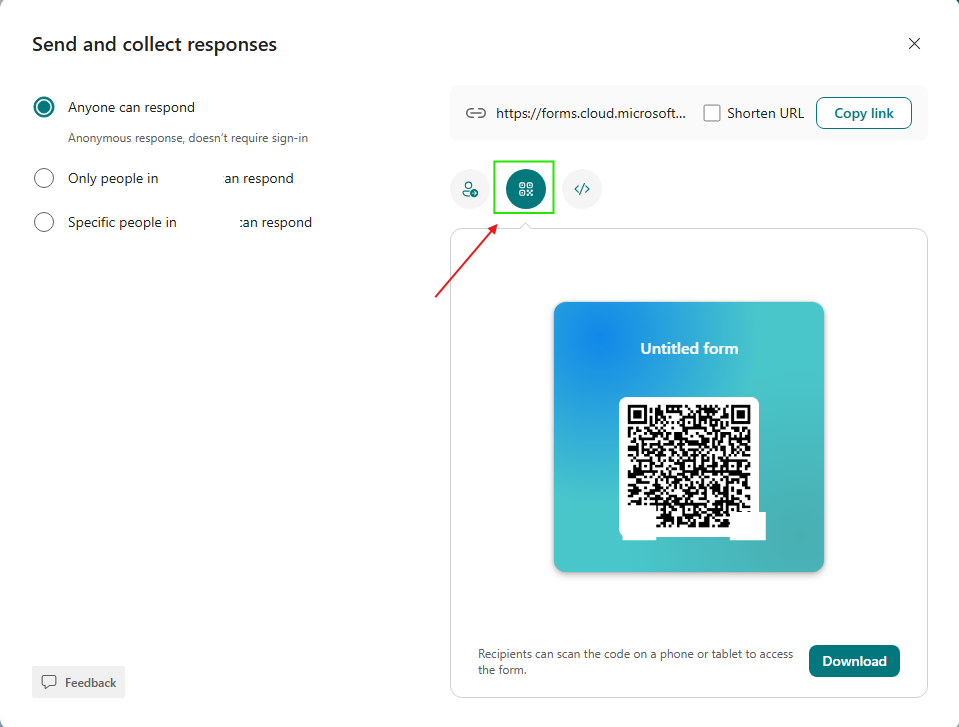The width and height of the screenshot is (959, 727).
Task: Click the form URL text field
Action: pyautogui.click(x=591, y=113)
